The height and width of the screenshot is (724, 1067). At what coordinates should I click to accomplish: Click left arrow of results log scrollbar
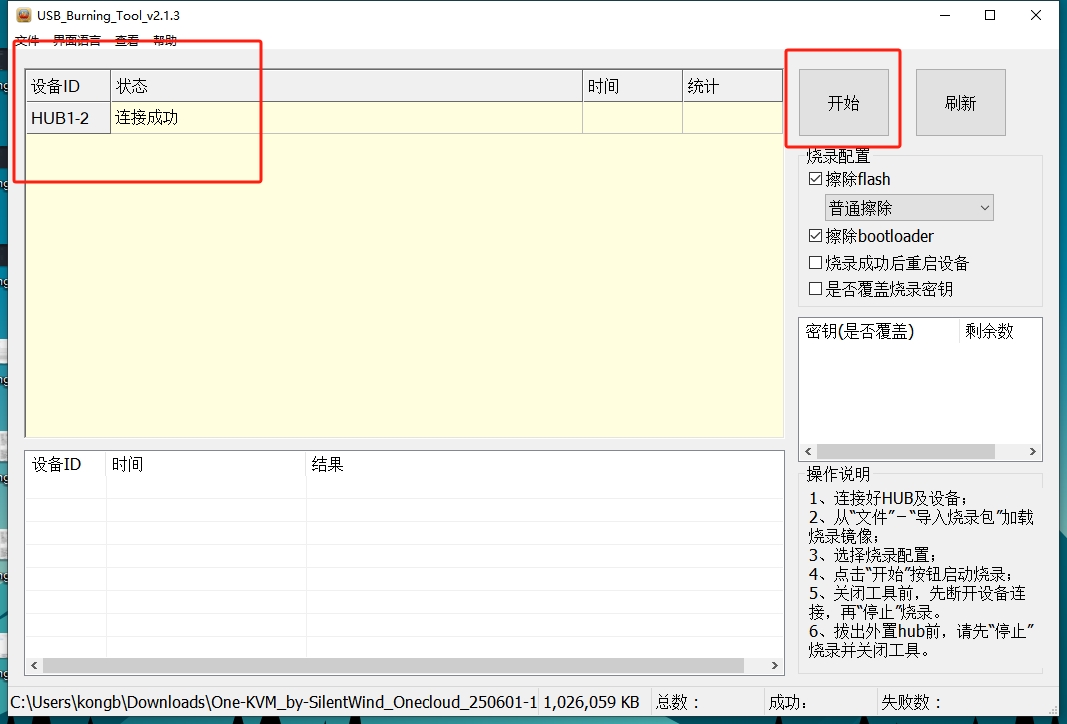(34, 665)
